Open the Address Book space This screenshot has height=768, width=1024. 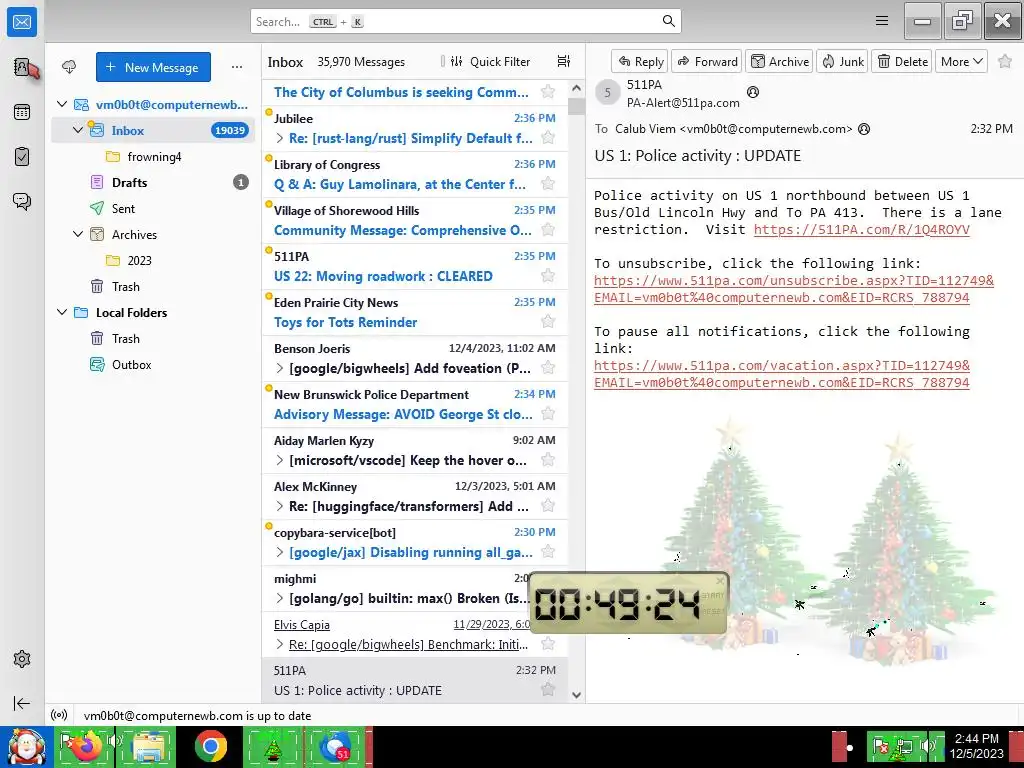[22, 67]
